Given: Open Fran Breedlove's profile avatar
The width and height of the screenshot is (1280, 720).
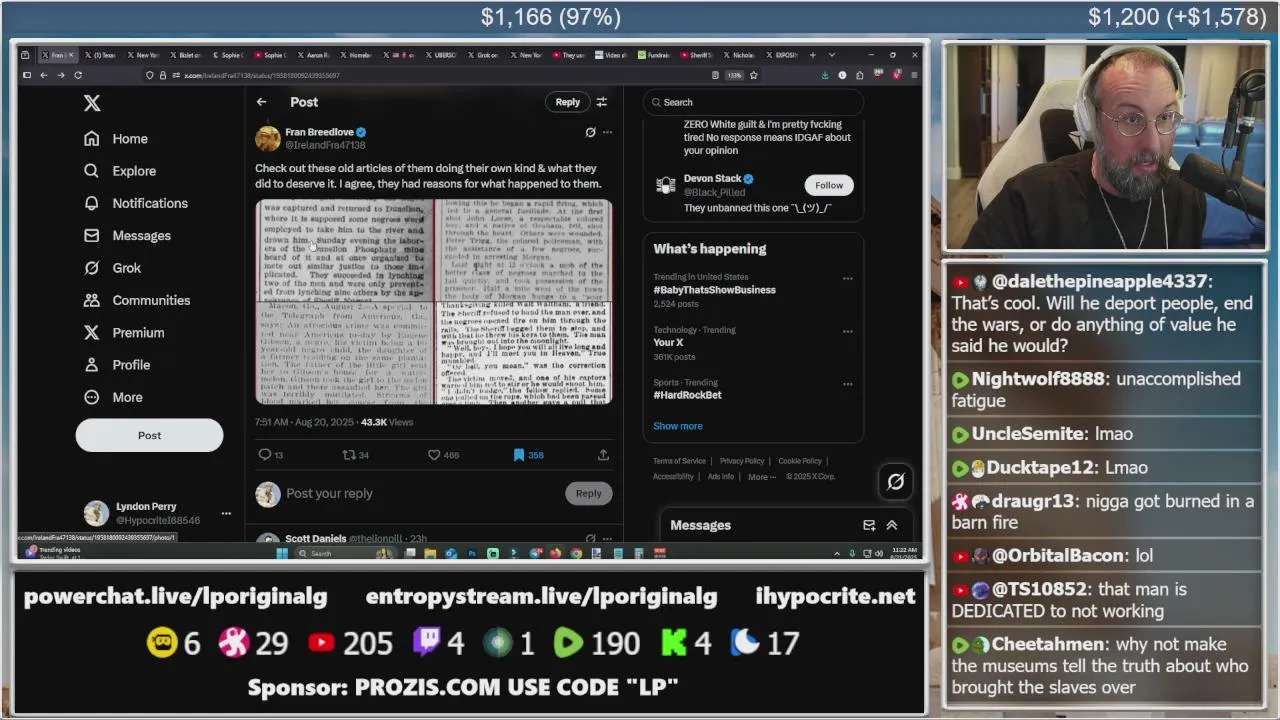Looking at the screenshot, I should (268, 138).
